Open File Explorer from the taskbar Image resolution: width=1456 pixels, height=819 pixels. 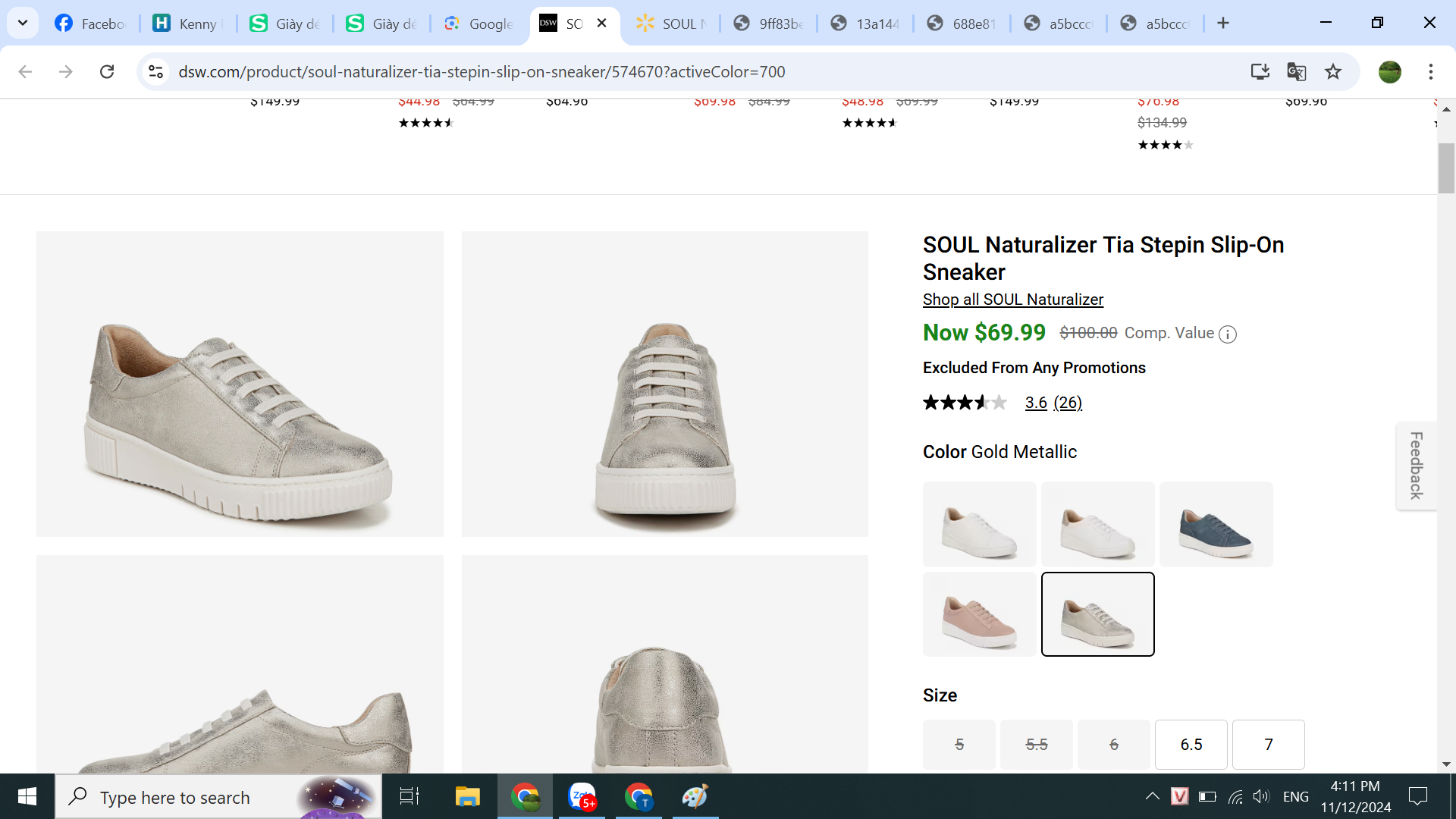click(467, 797)
